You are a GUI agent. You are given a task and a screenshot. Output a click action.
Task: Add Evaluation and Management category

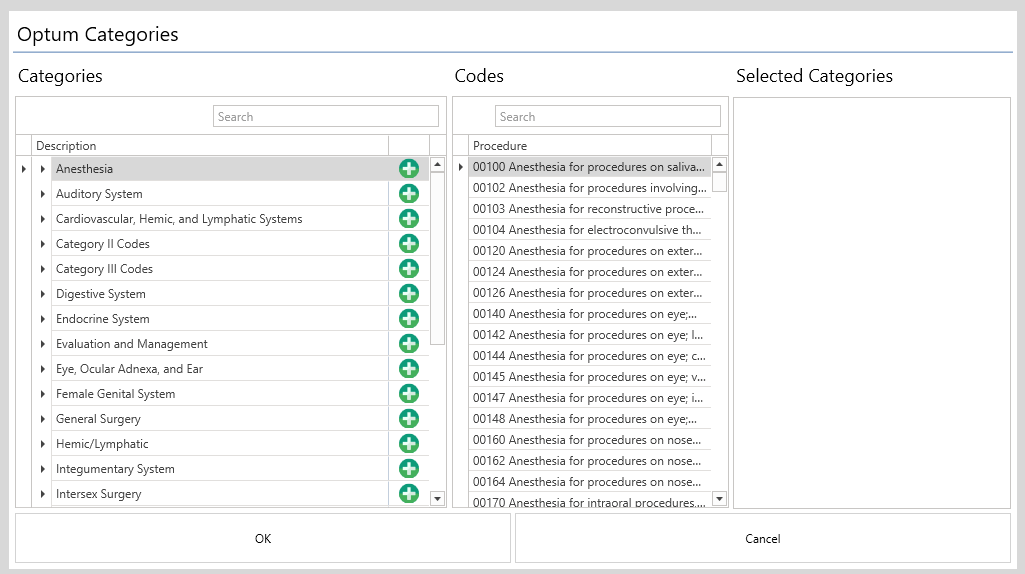[409, 344]
